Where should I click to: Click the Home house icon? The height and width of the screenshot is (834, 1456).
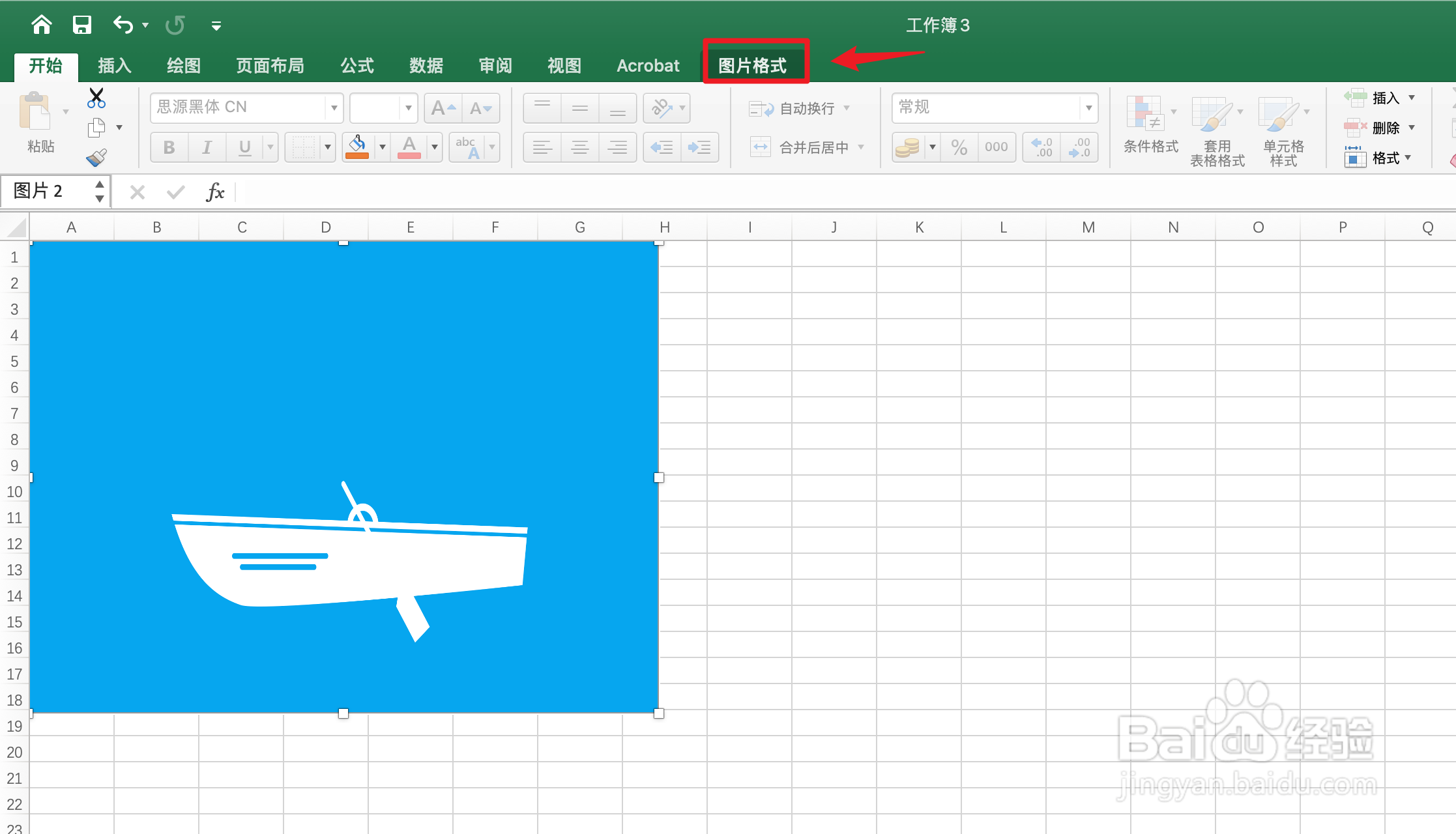[x=42, y=25]
